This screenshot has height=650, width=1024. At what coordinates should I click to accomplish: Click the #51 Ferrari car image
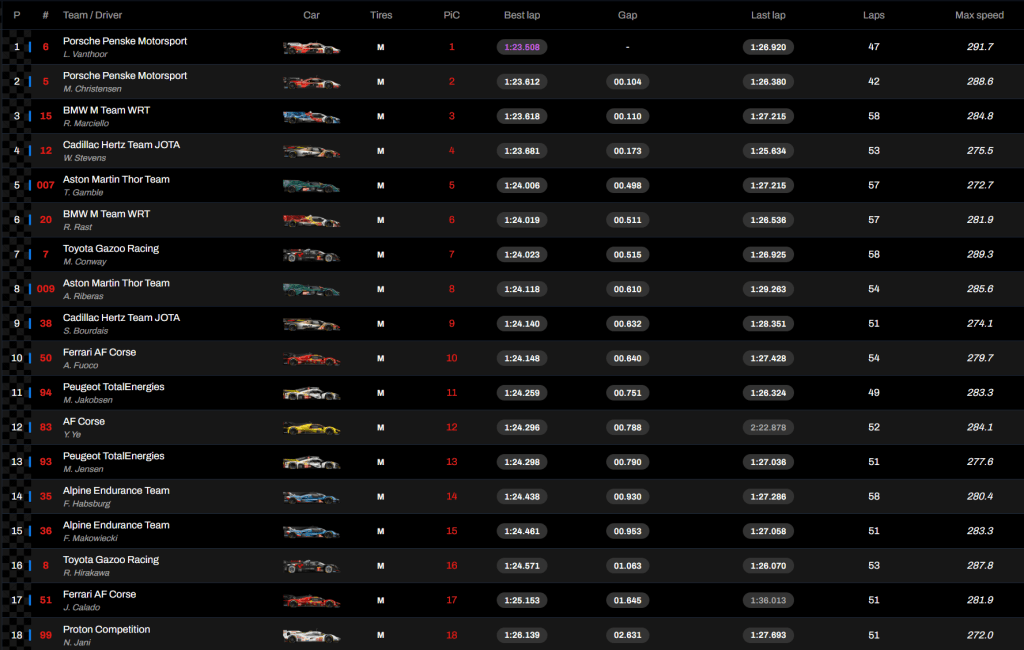312,600
